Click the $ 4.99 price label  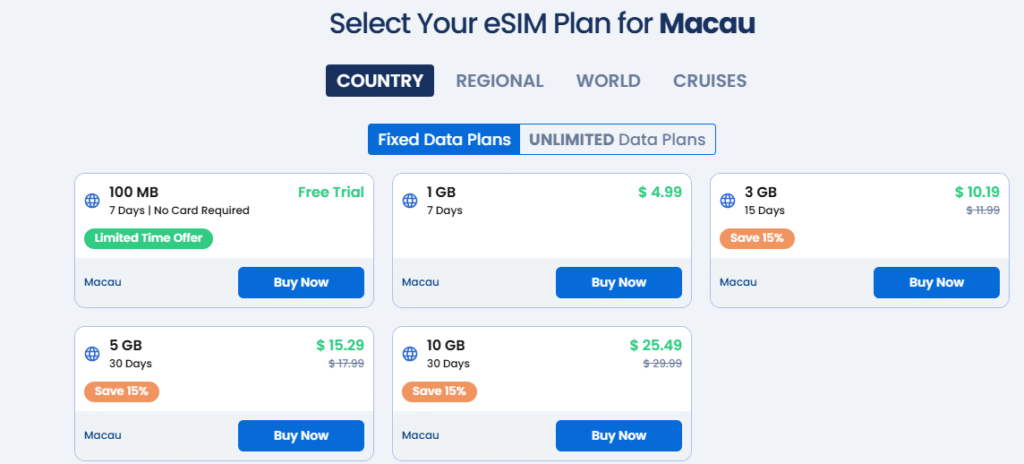660,192
